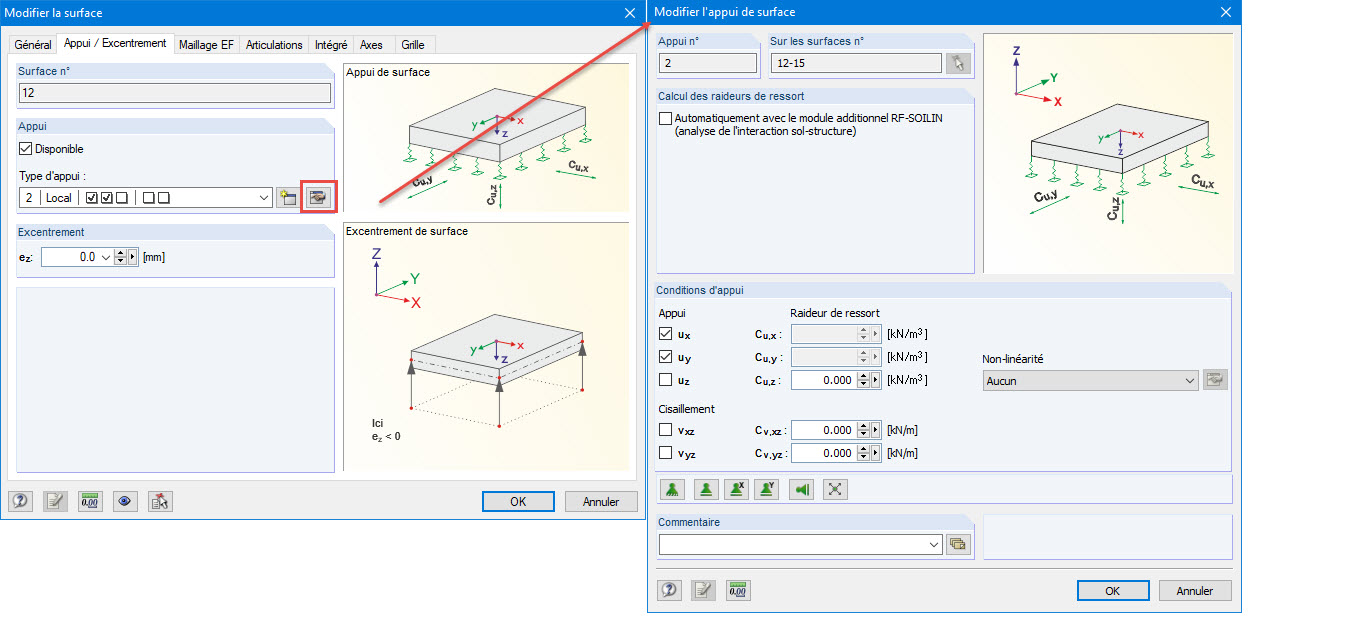Open the Grille tab
The height and width of the screenshot is (644, 1350).
click(x=412, y=45)
